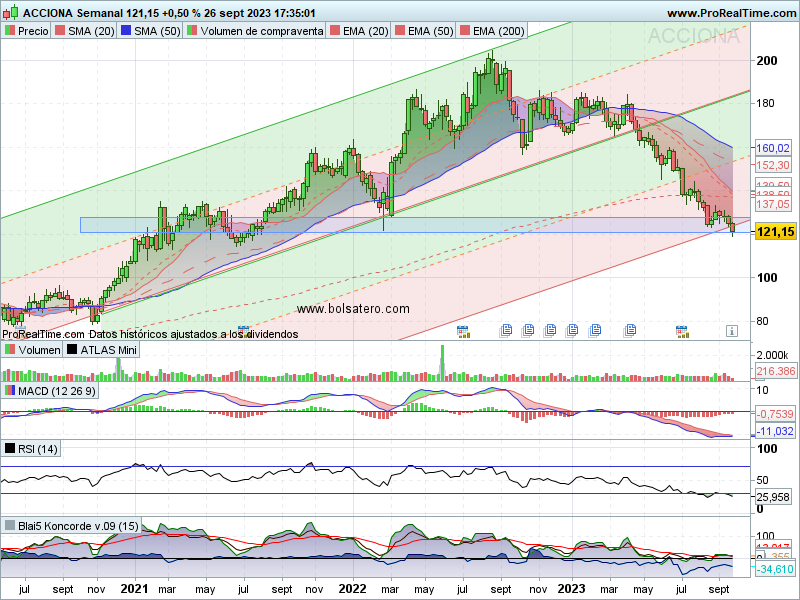Click the volume value label 216.386
This screenshot has height=600, width=800.
click(x=776, y=371)
